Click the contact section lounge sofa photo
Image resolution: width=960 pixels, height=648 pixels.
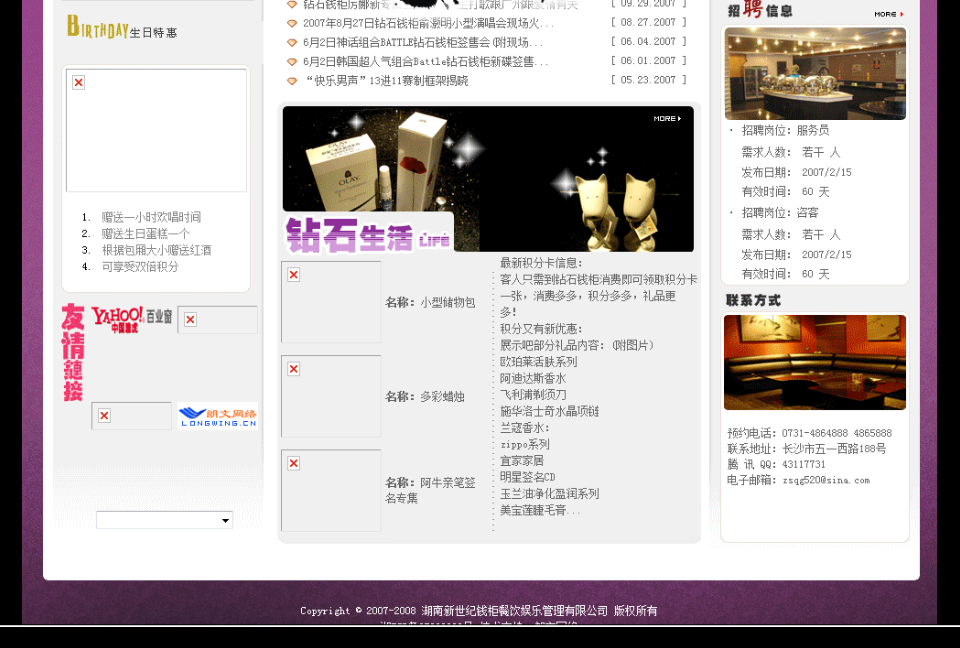click(815, 363)
